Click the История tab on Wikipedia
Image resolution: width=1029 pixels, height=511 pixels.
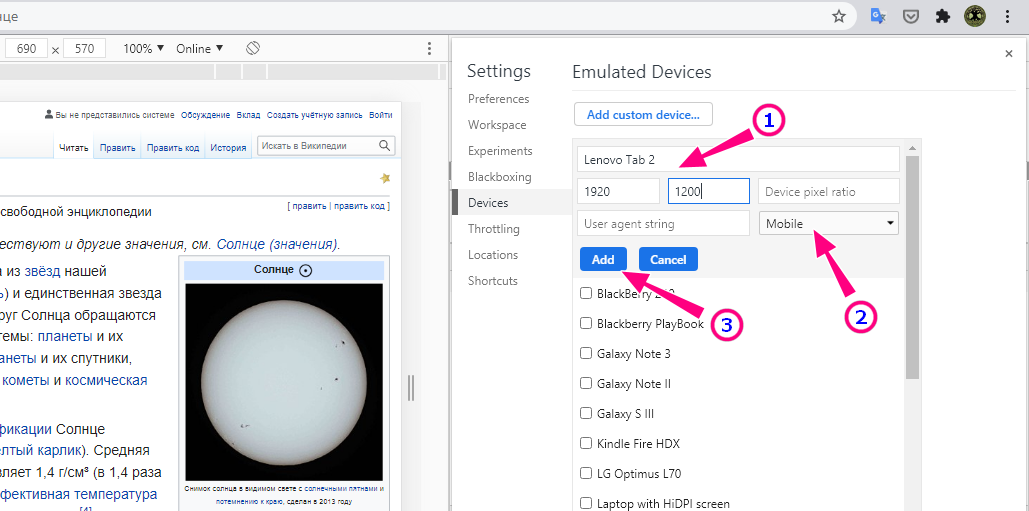228,148
